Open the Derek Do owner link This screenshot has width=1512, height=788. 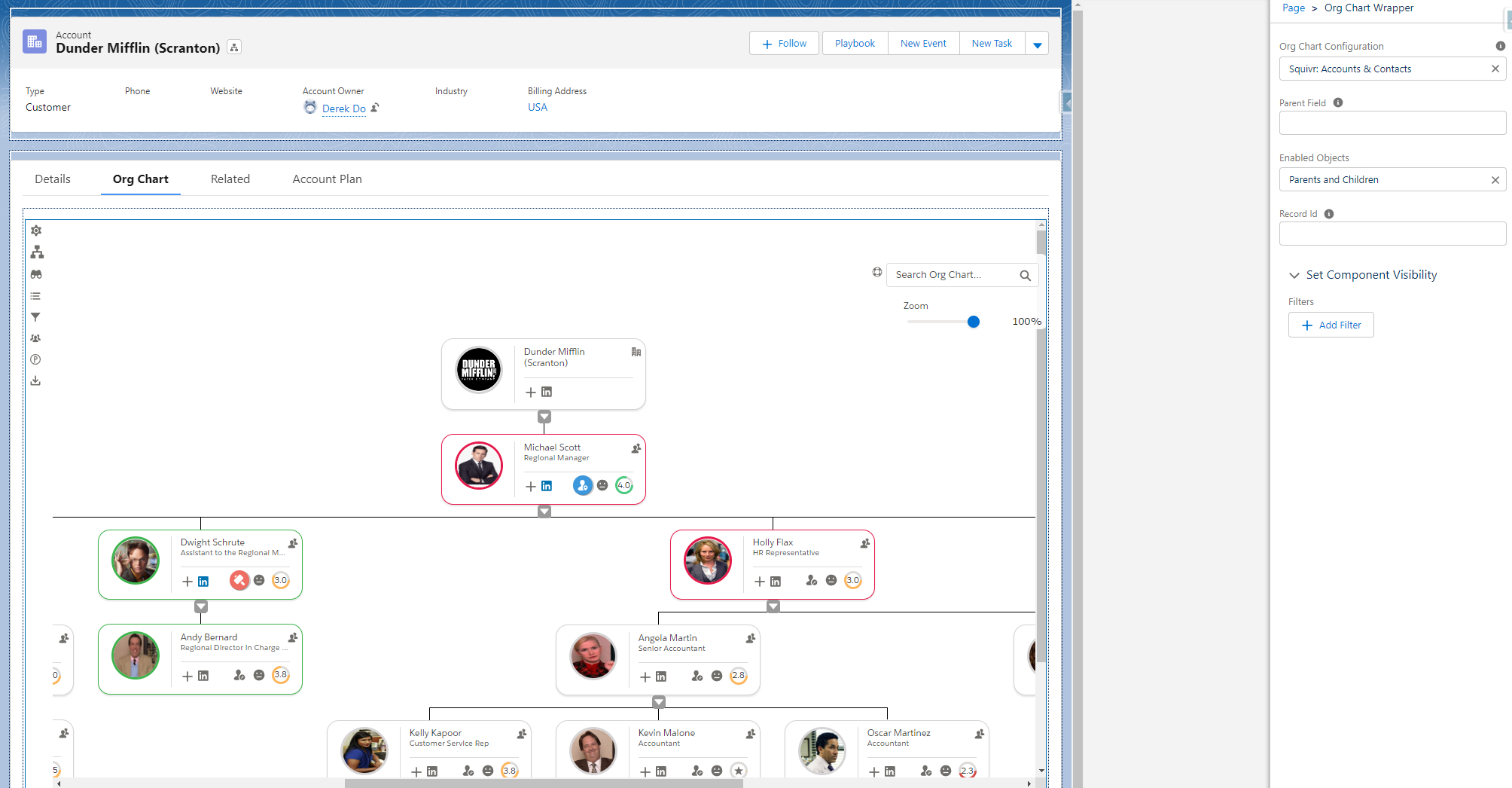coord(344,108)
